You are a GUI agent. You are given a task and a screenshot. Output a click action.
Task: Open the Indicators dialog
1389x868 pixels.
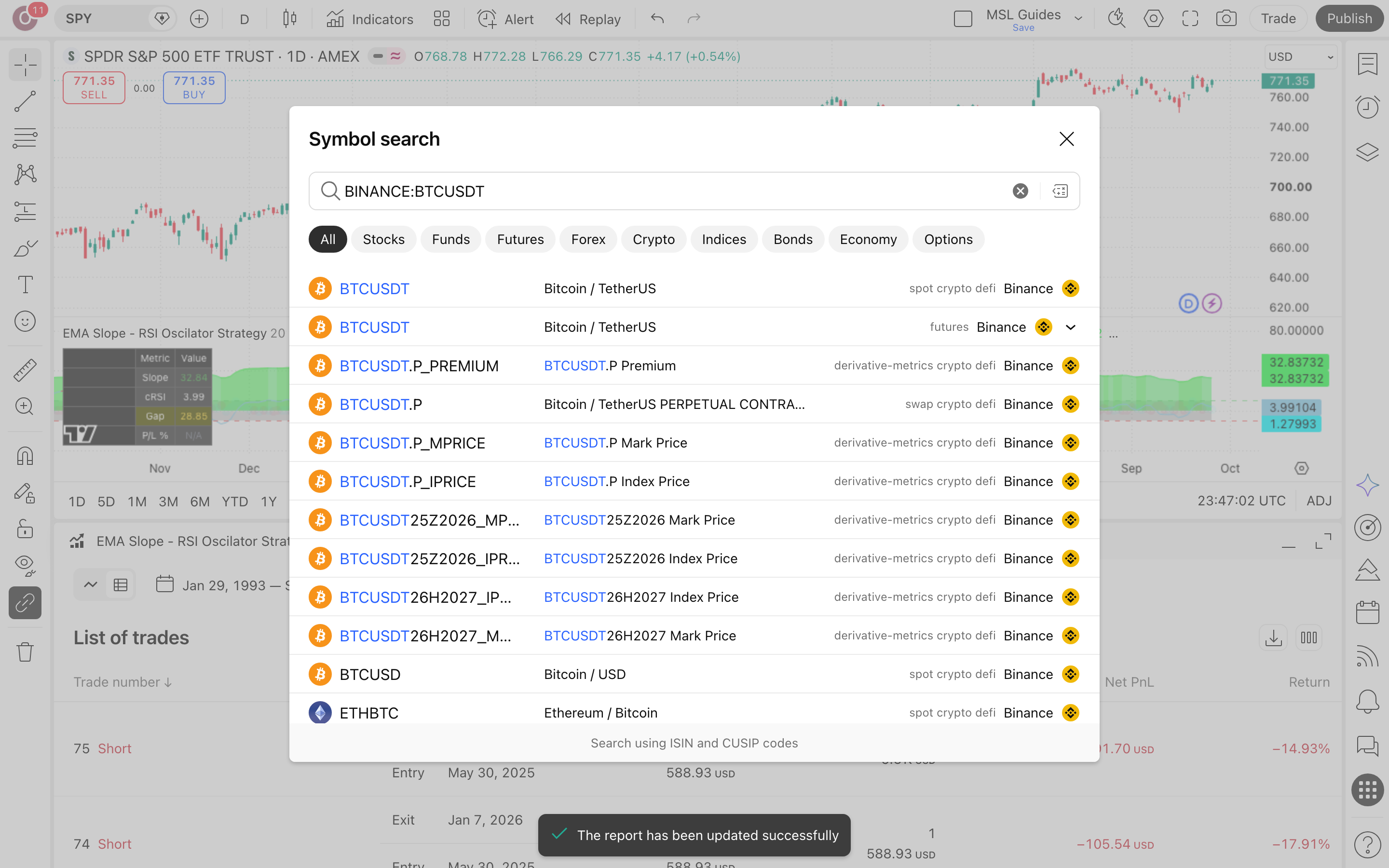pos(369,19)
